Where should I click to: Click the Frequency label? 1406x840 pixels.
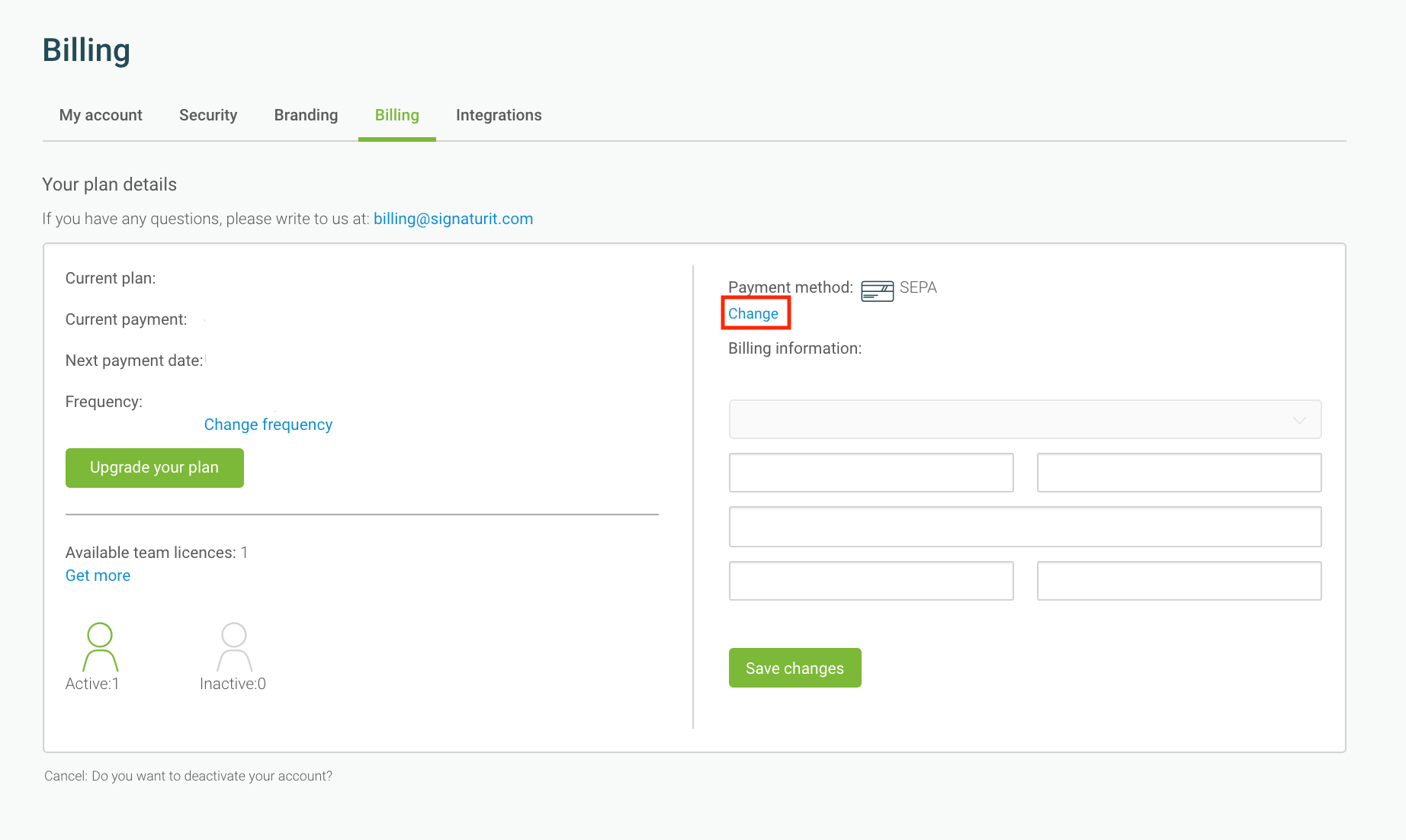pos(104,402)
